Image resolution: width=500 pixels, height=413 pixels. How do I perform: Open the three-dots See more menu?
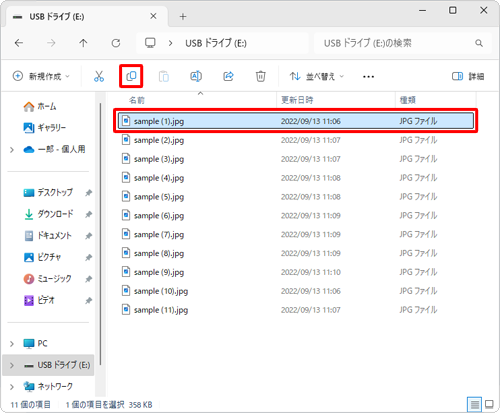coord(368,77)
